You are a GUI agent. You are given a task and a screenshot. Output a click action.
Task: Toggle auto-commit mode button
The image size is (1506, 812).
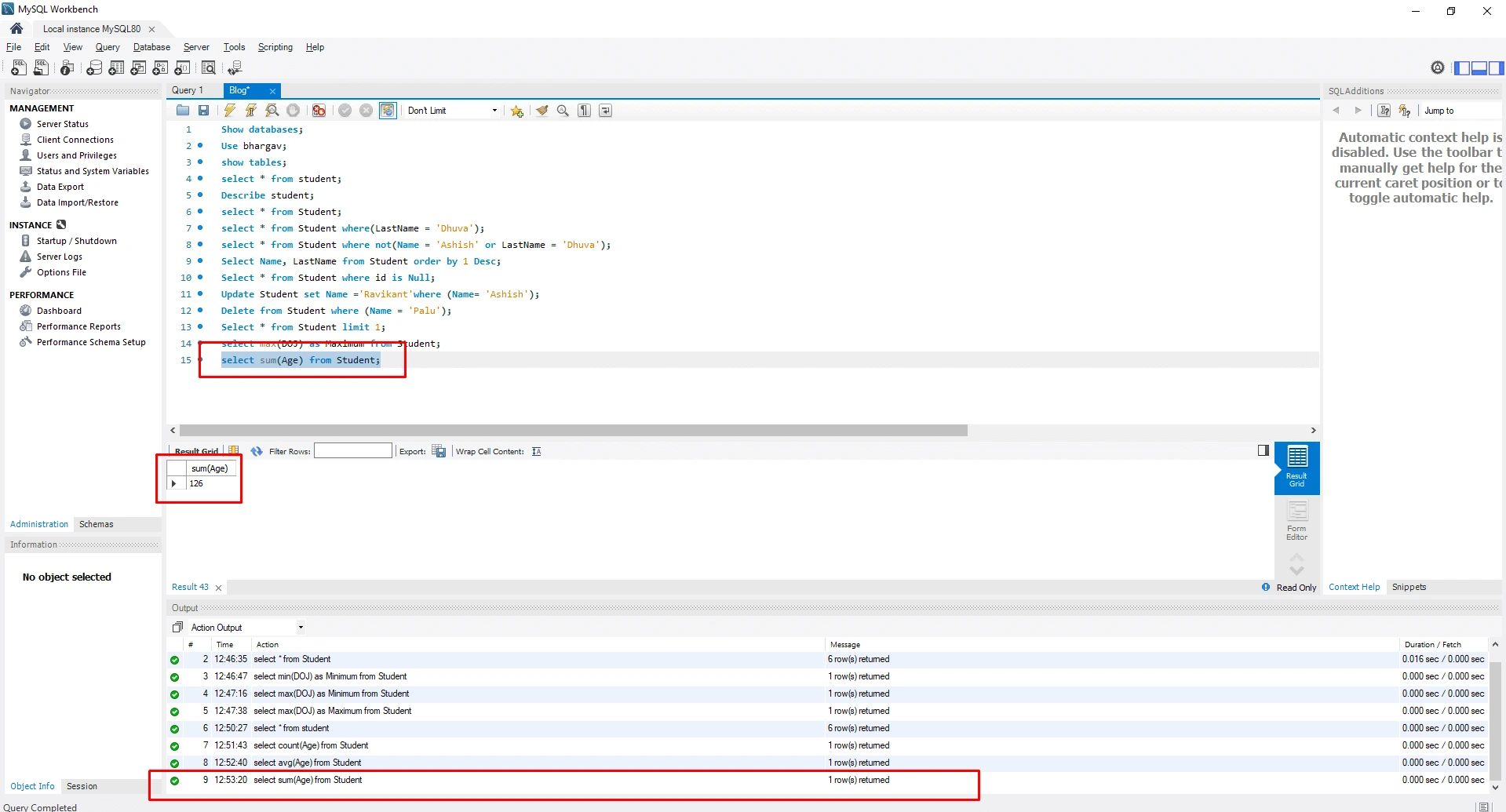coord(388,111)
